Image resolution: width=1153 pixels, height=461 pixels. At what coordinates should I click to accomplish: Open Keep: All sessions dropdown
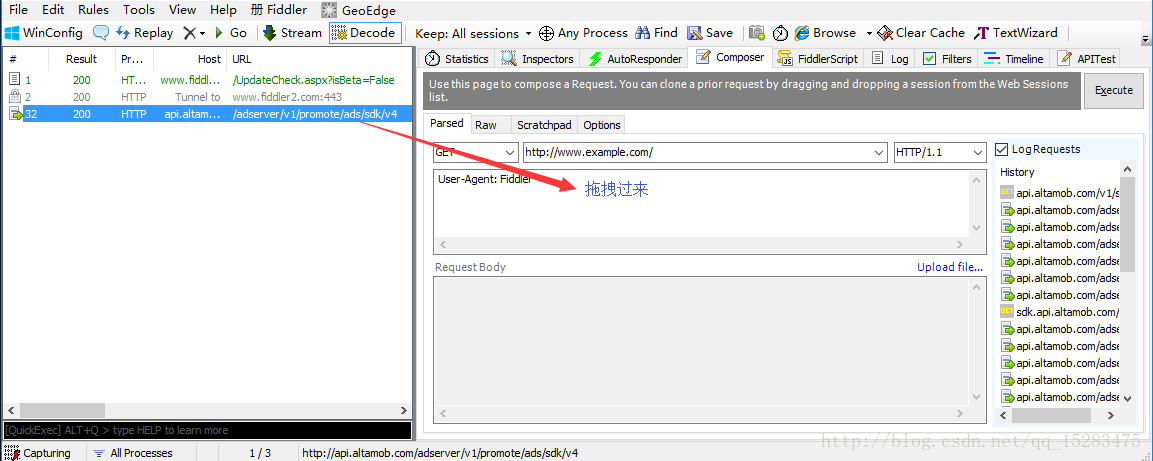(x=473, y=33)
